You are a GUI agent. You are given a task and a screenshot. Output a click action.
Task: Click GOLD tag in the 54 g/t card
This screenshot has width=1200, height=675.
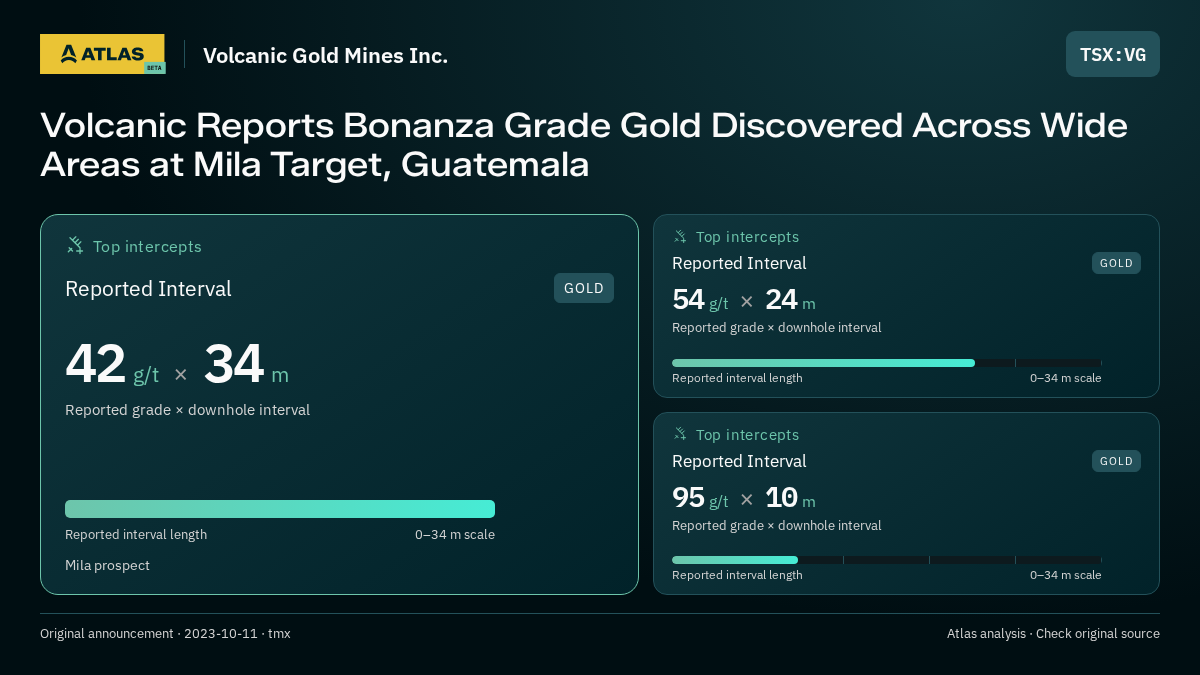[x=1116, y=263]
